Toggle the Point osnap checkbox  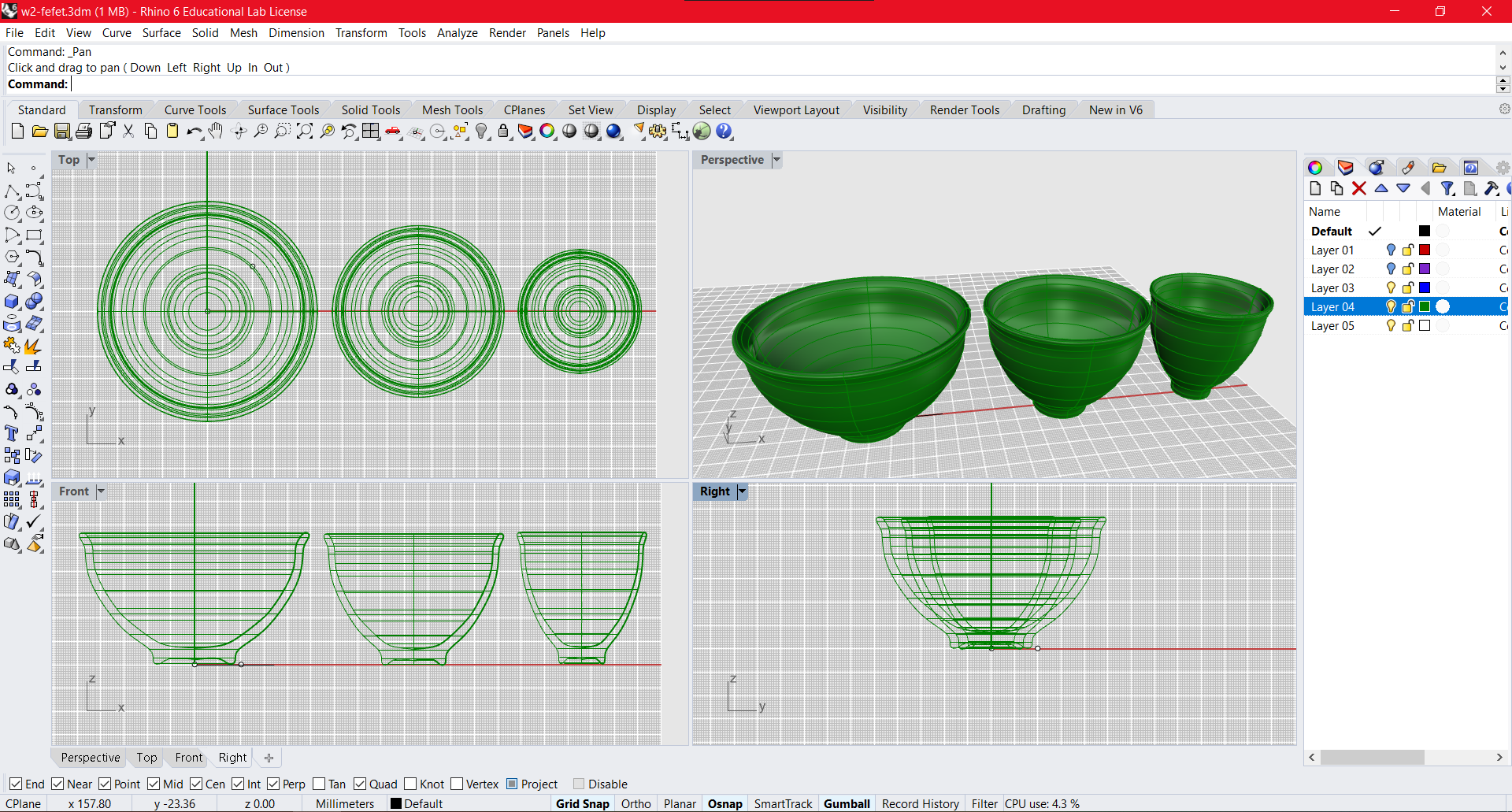point(105,784)
